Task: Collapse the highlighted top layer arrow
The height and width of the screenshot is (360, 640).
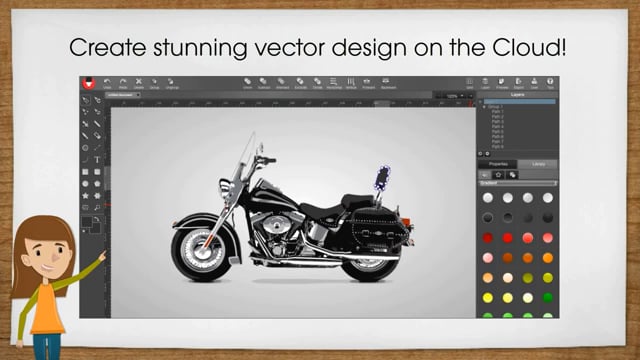Action: click(x=481, y=101)
